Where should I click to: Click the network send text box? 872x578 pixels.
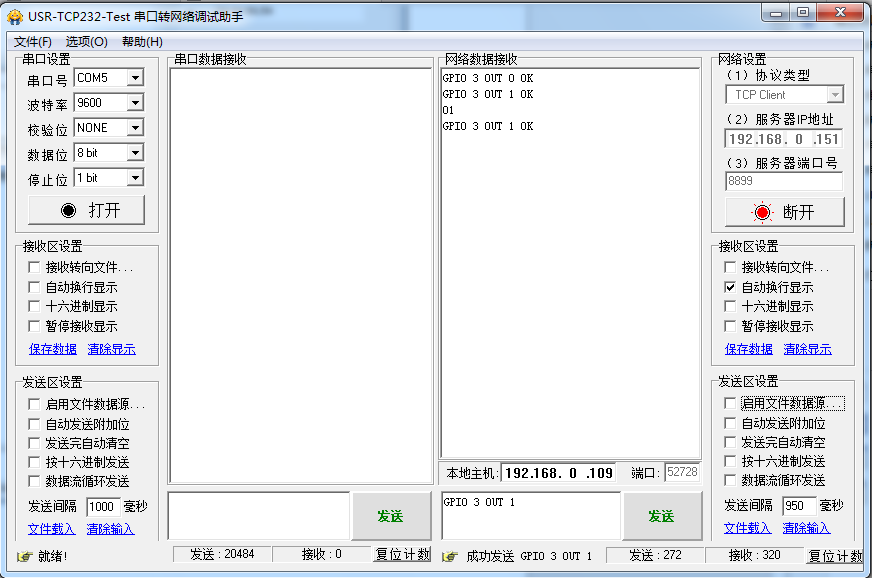(530, 516)
